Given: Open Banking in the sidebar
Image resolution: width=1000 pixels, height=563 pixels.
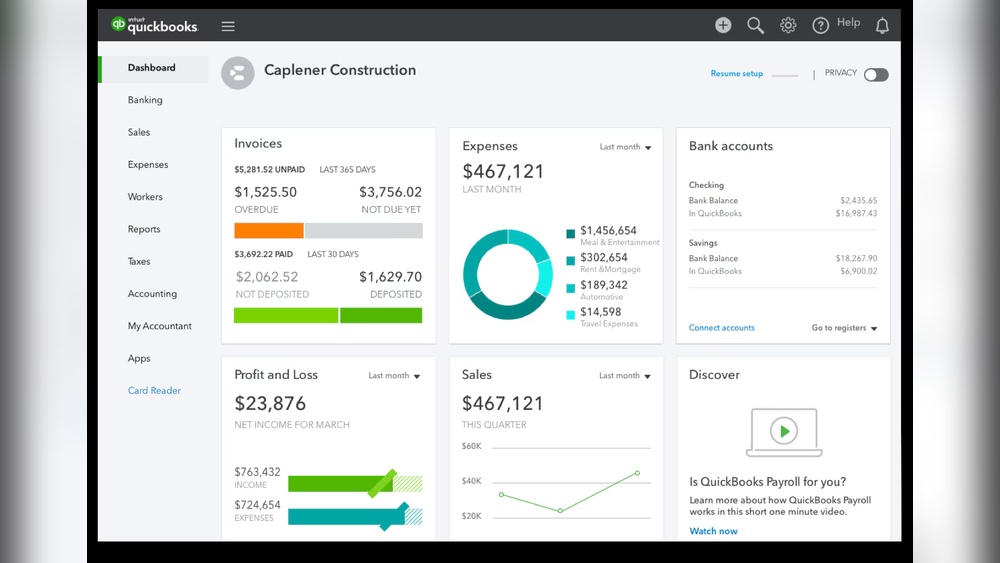Looking at the screenshot, I should 145,100.
